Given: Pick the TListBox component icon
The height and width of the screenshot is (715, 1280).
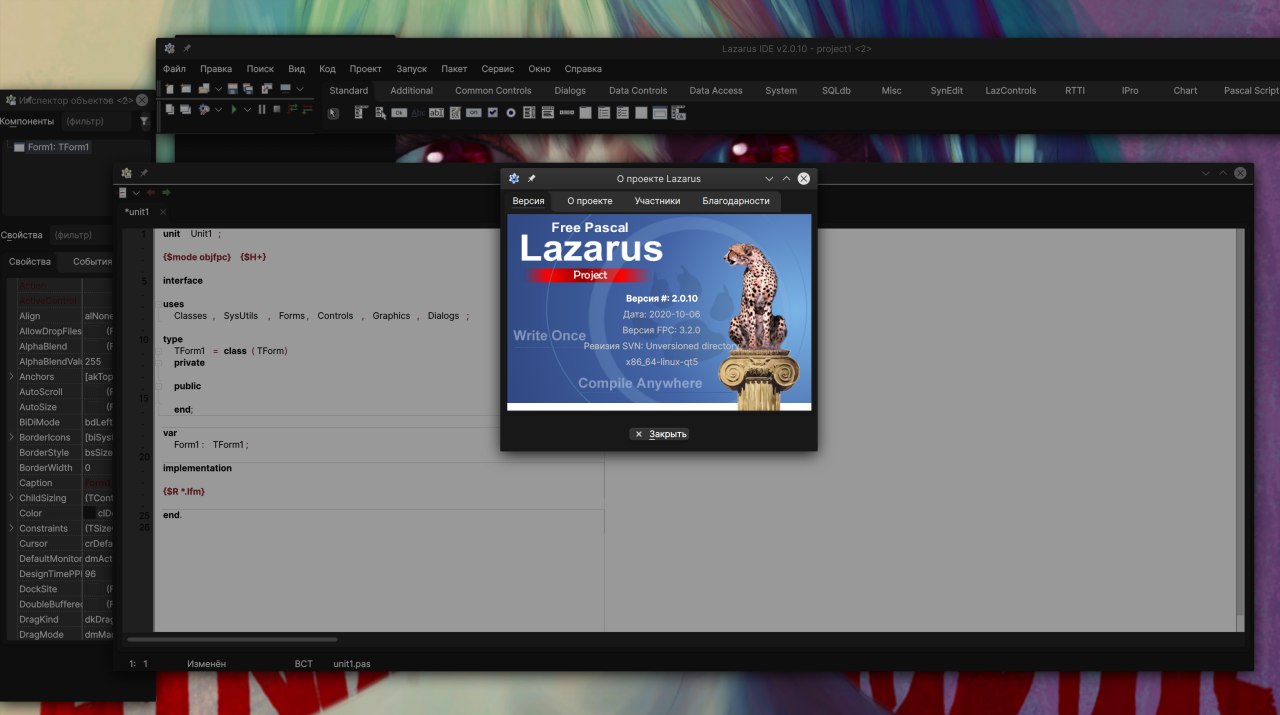Looking at the screenshot, I should click(529, 113).
